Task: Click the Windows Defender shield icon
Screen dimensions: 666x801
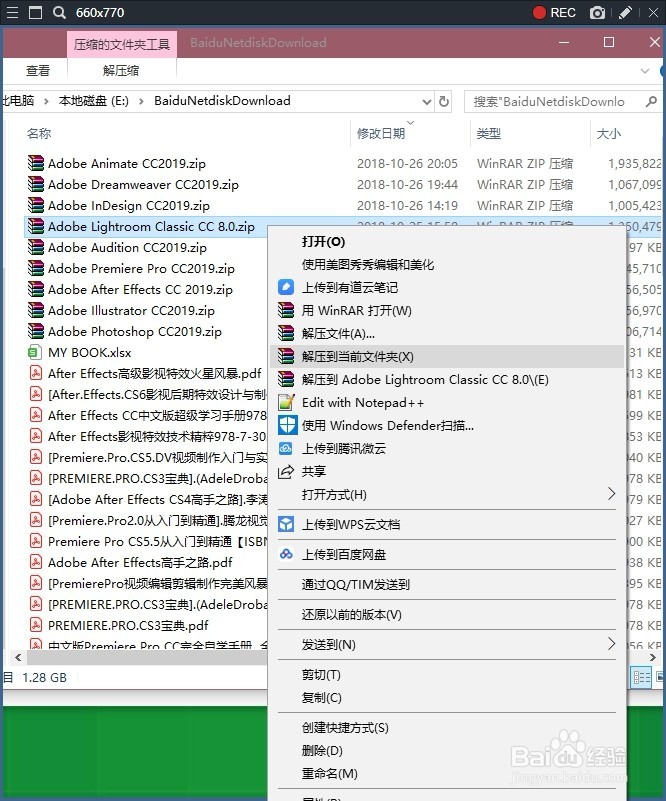Action: [x=287, y=425]
